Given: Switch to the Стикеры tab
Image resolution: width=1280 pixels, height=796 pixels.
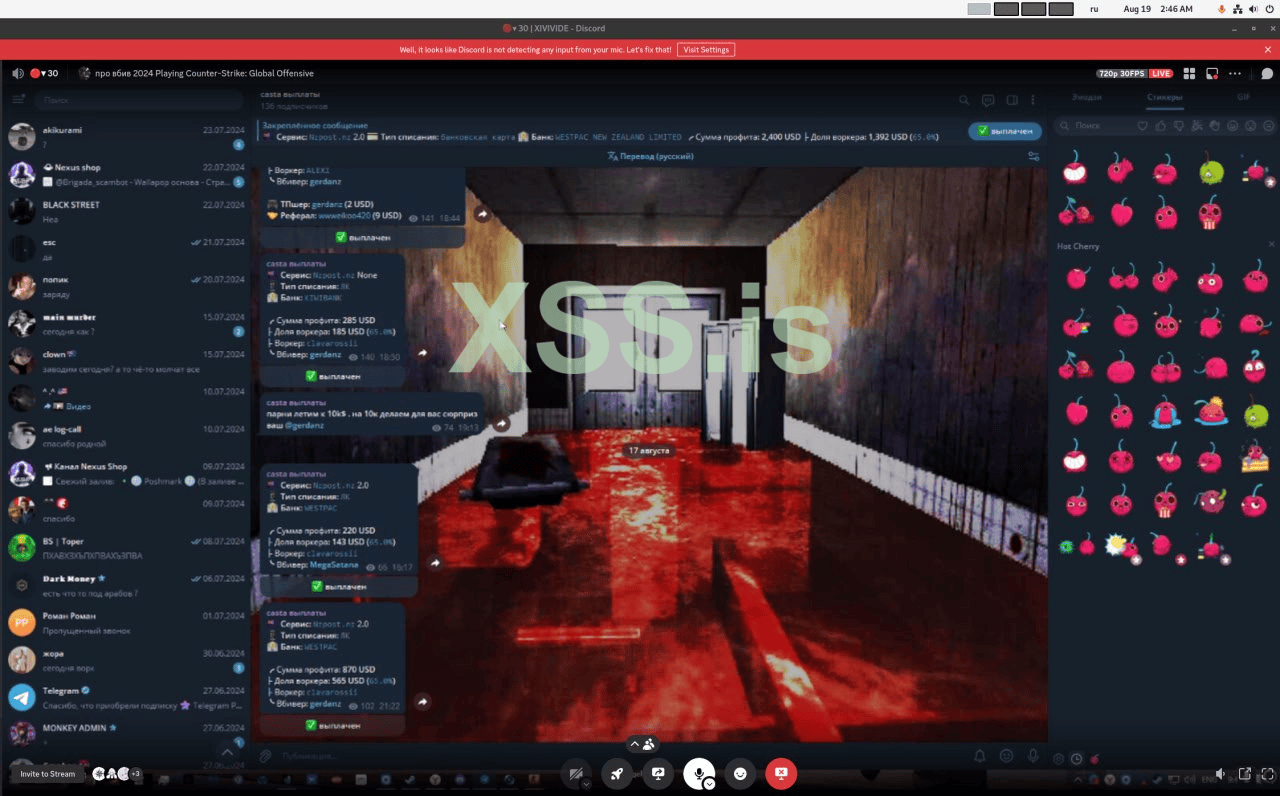Looking at the screenshot, I should (x=1164, y=97).
